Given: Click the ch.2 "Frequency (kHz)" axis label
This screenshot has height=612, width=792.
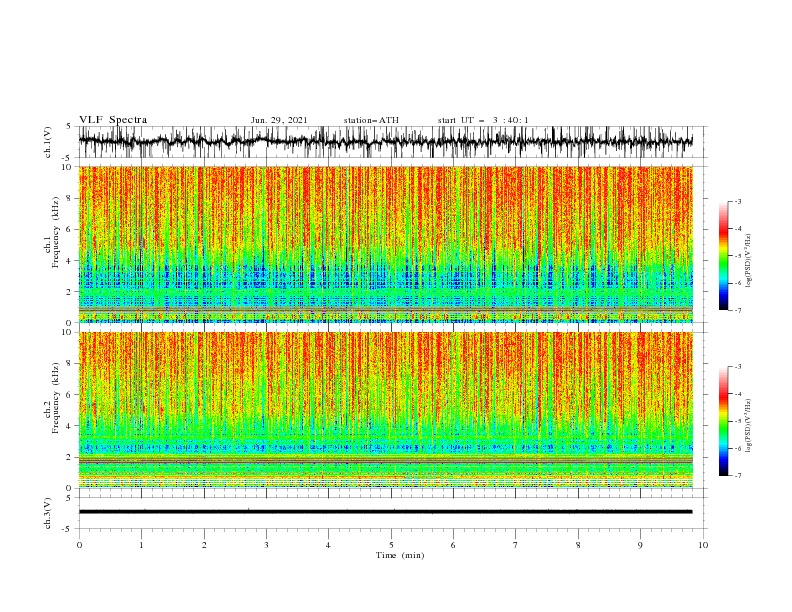Looking at the screenshot, I should click(56, 397).
